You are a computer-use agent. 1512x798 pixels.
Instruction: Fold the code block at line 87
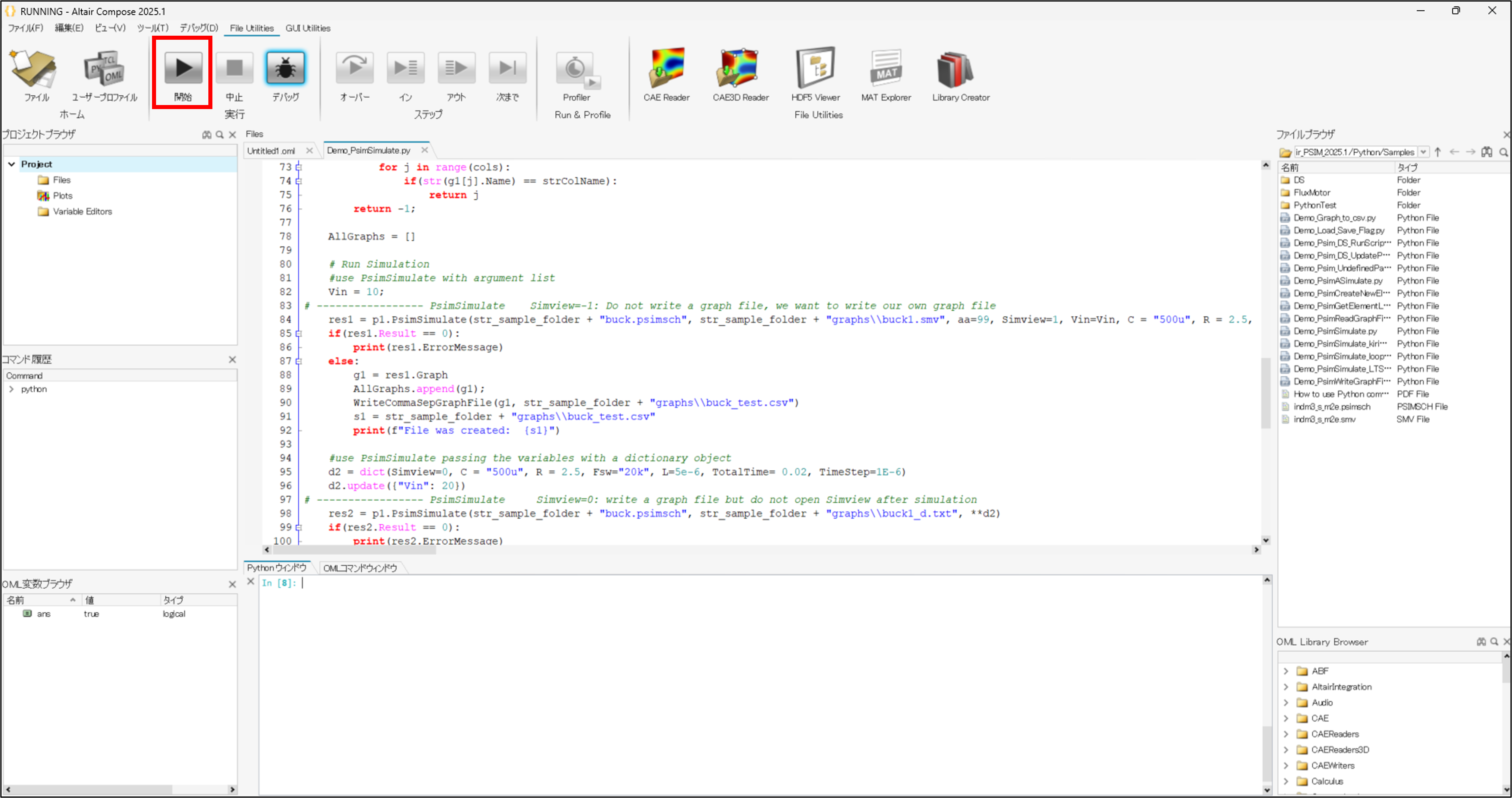point(299,361)
